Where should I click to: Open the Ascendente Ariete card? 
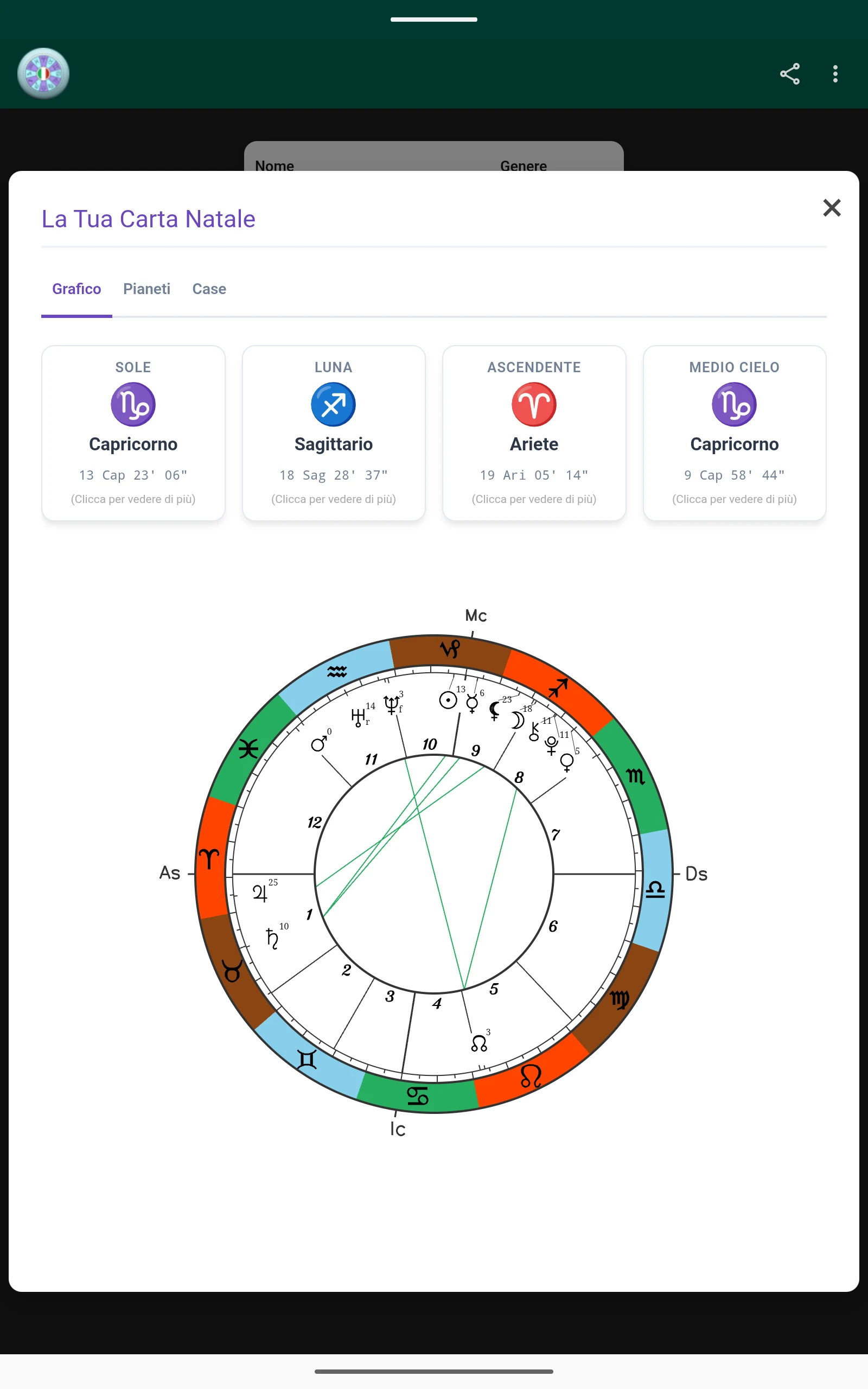(534, 433)
